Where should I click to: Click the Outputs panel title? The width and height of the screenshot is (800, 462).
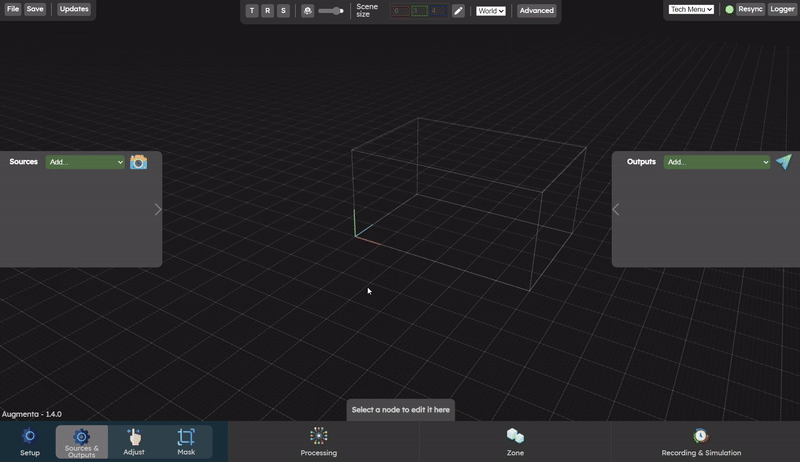point(641,162)
